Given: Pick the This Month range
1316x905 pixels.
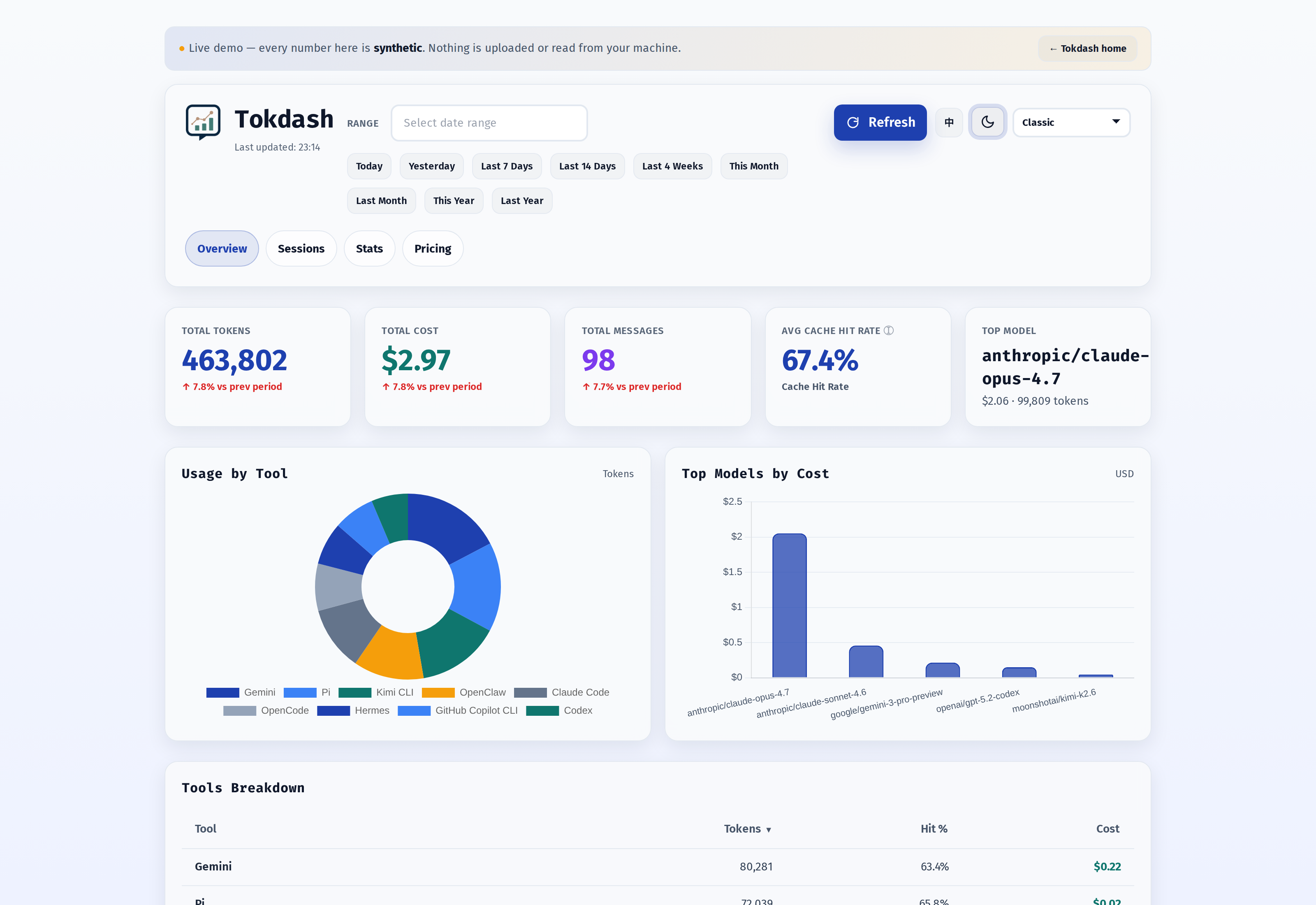Looking at the screenshot, I should [754, 166].
